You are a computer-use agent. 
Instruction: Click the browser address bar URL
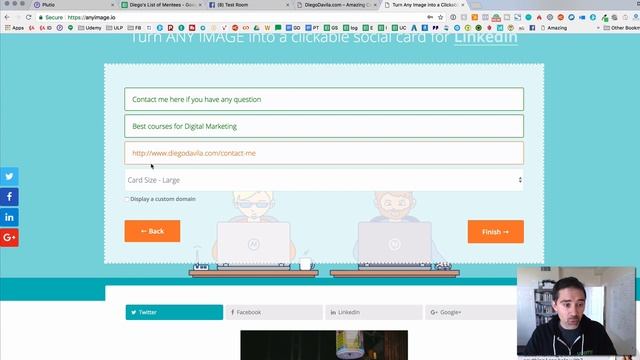point(91,18)
